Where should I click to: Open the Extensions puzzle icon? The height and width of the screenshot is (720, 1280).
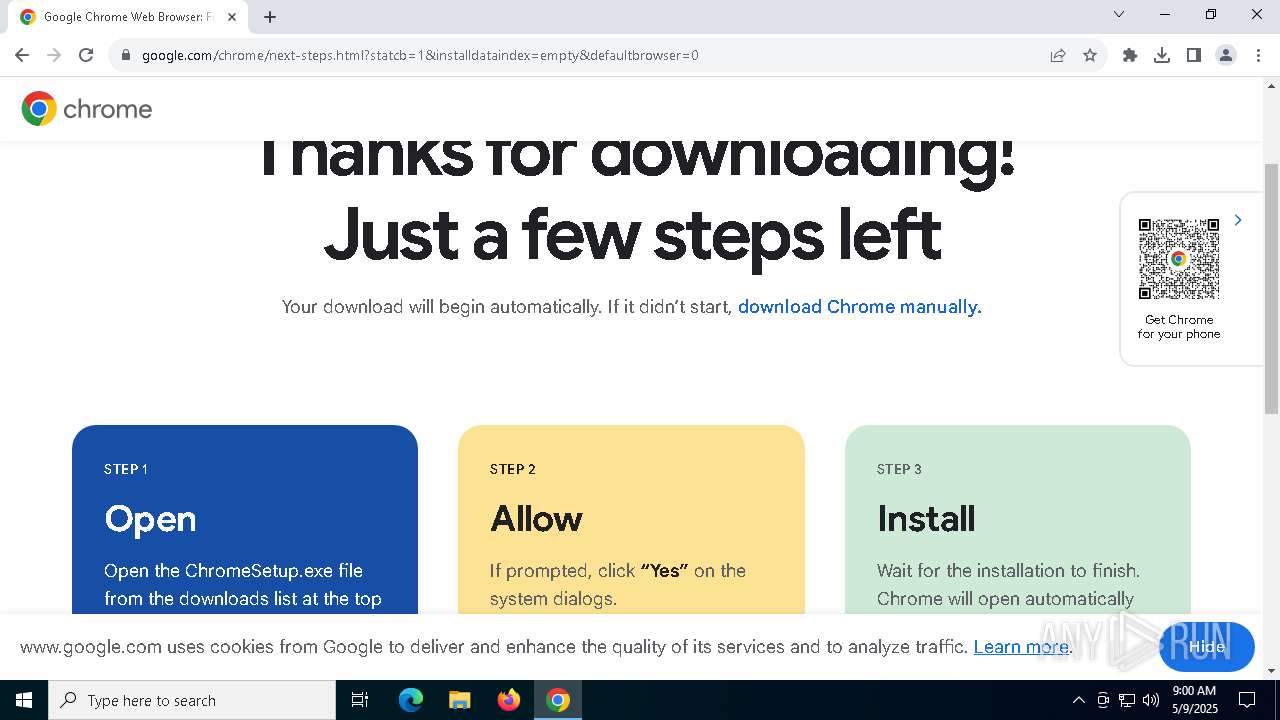click(1130, 55)
